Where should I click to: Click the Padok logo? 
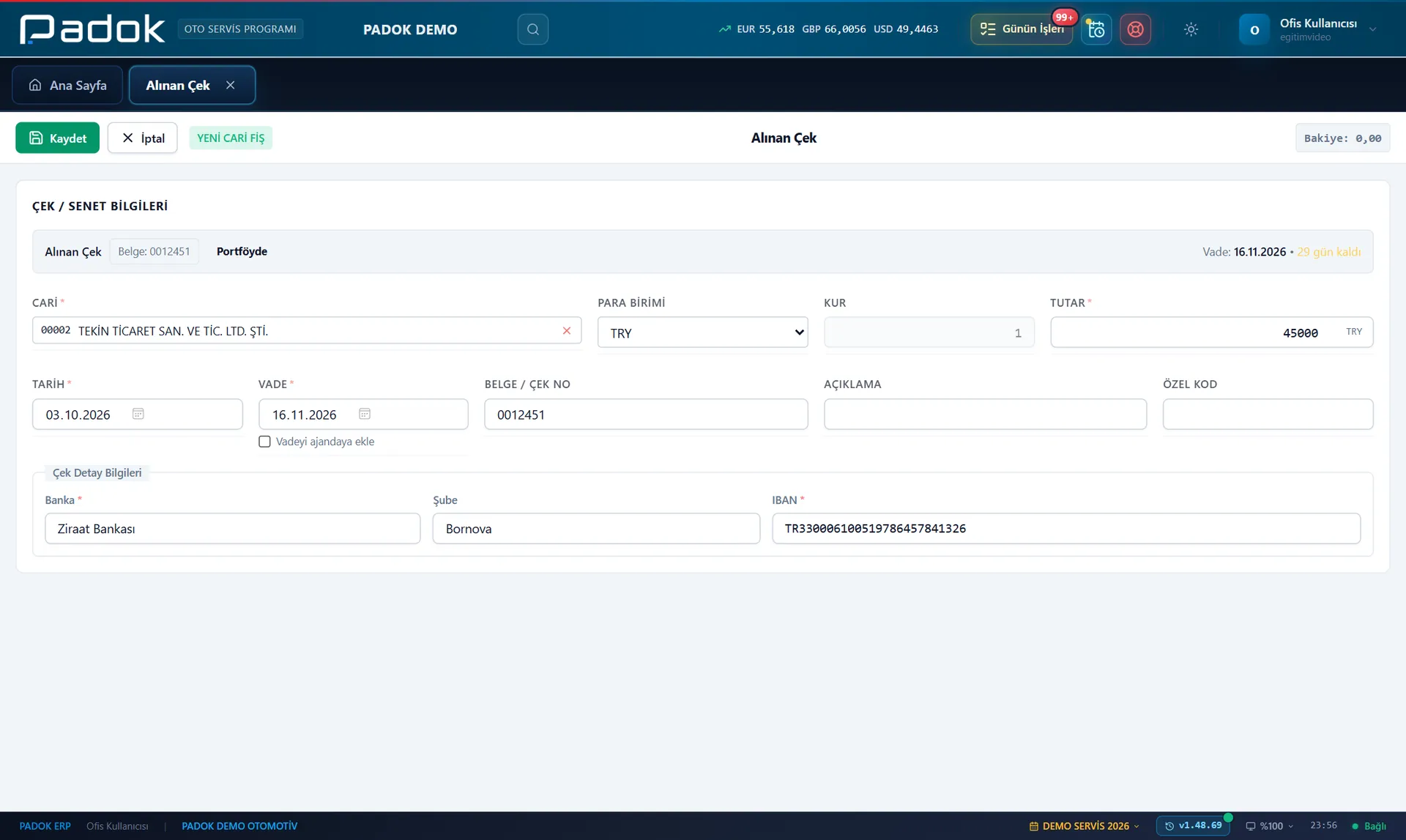(92, 29)
